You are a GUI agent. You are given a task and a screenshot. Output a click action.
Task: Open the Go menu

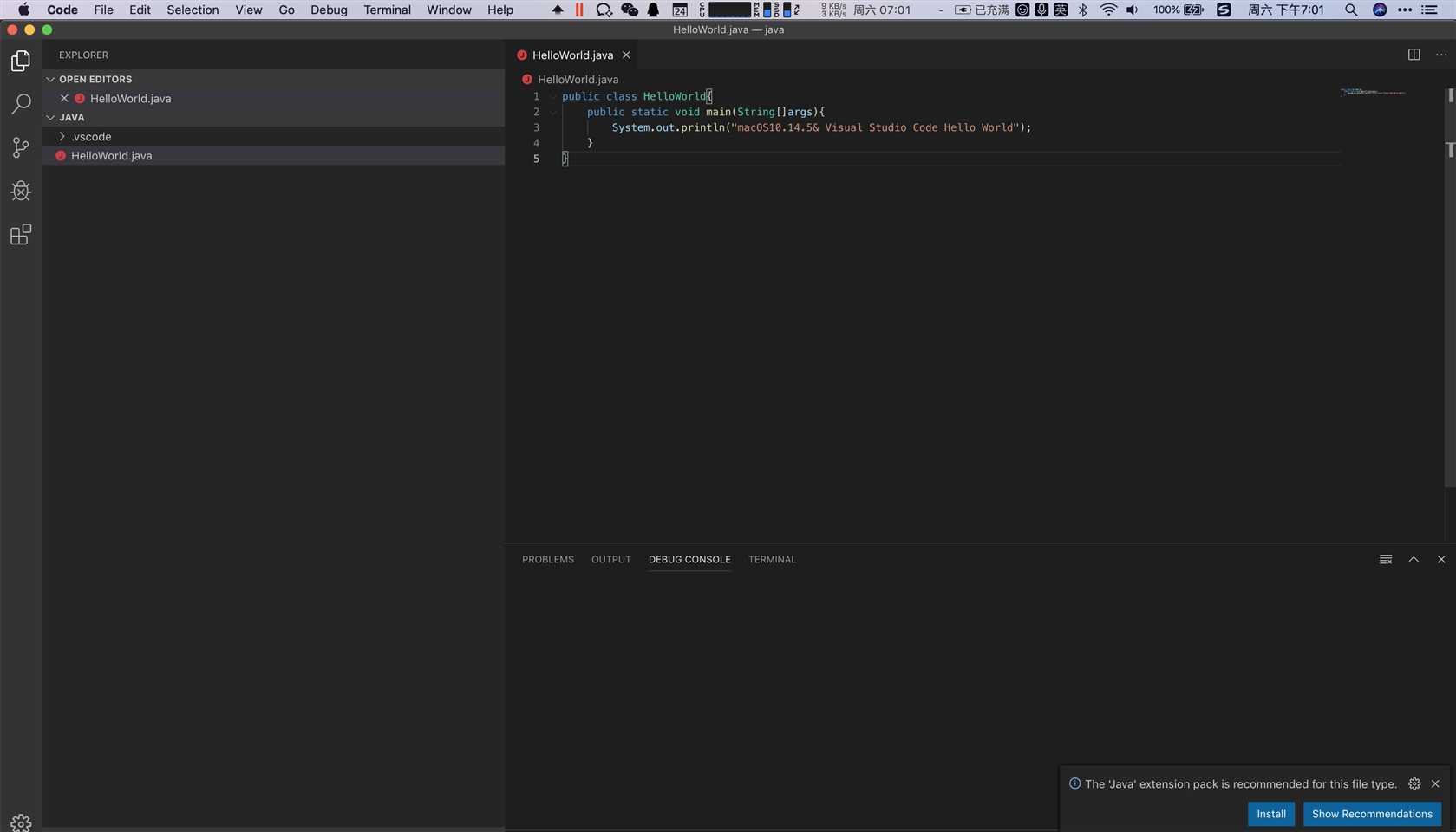(286, 10)
